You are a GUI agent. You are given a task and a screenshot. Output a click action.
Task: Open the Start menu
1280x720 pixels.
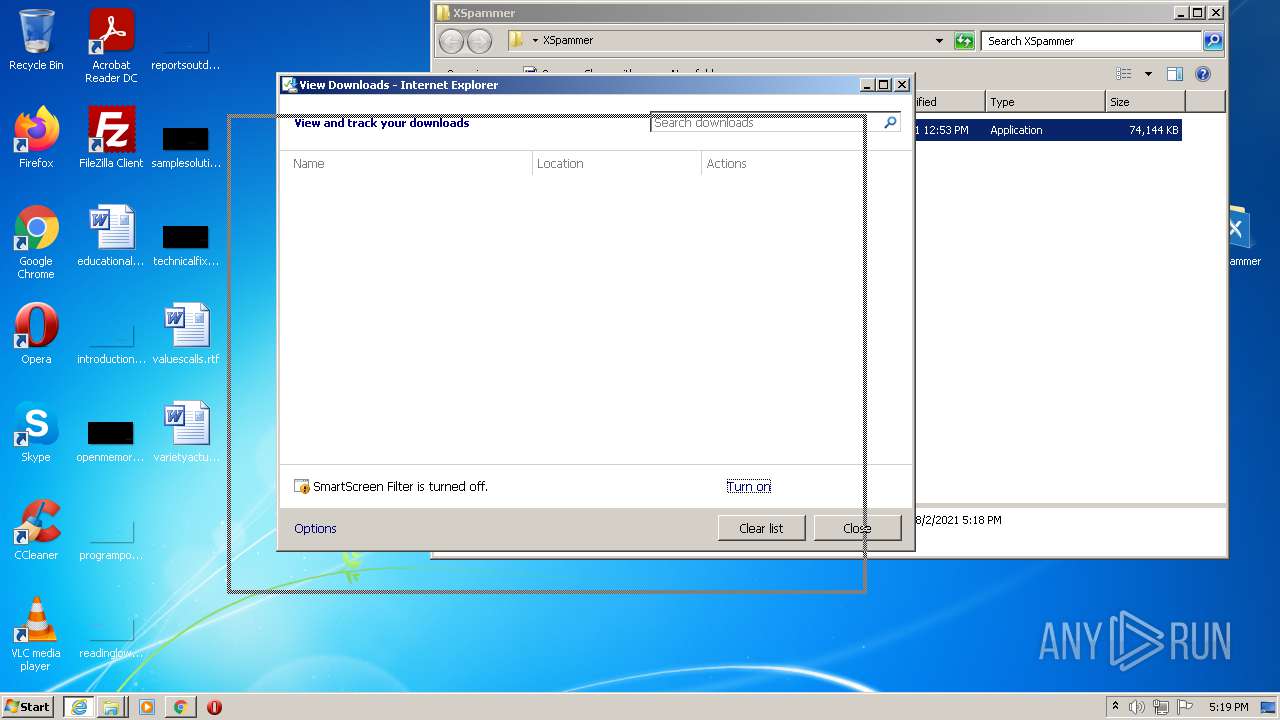click(27, 707)
